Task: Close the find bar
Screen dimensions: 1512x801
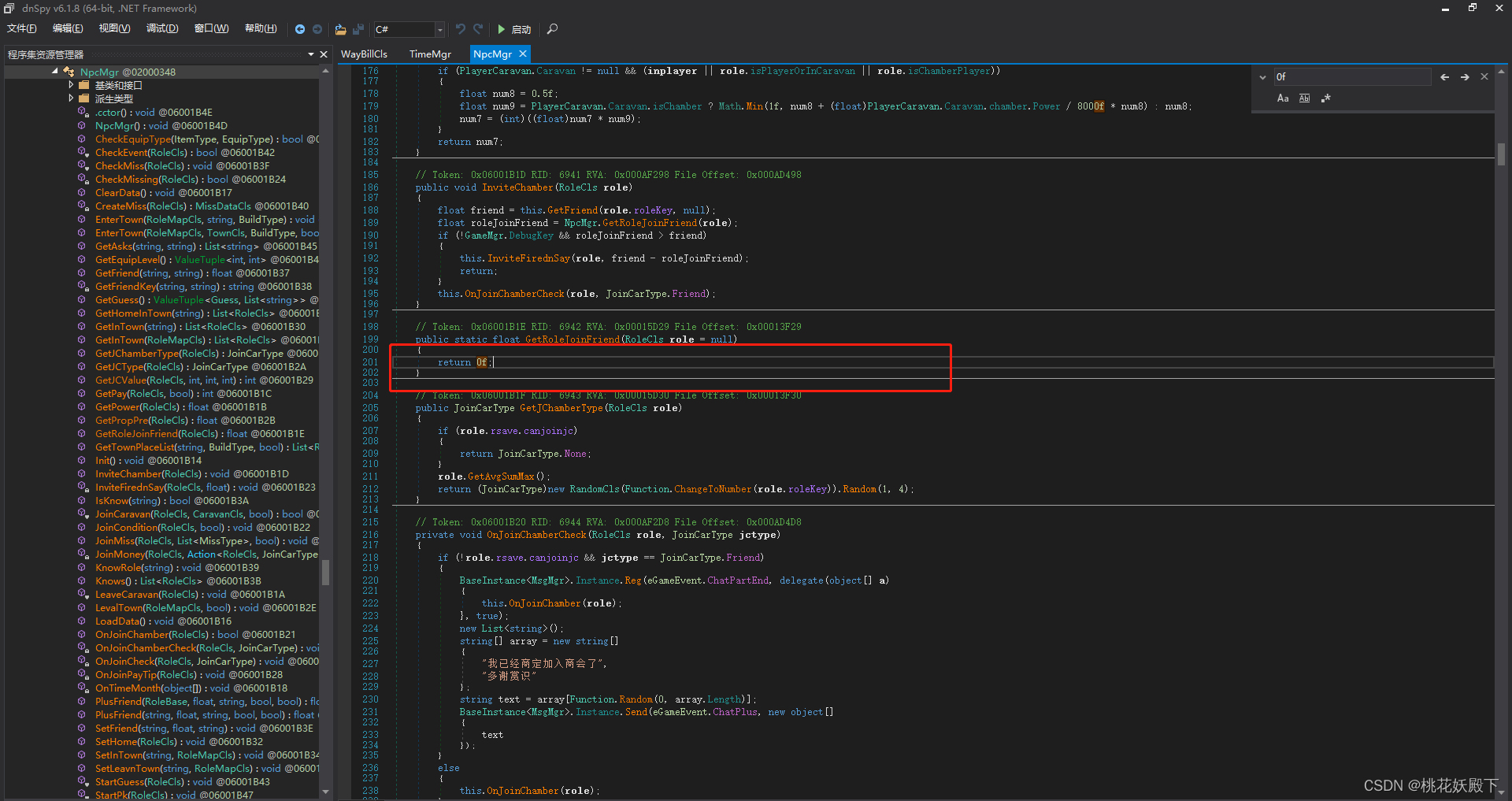Action: coord(1484,77)
